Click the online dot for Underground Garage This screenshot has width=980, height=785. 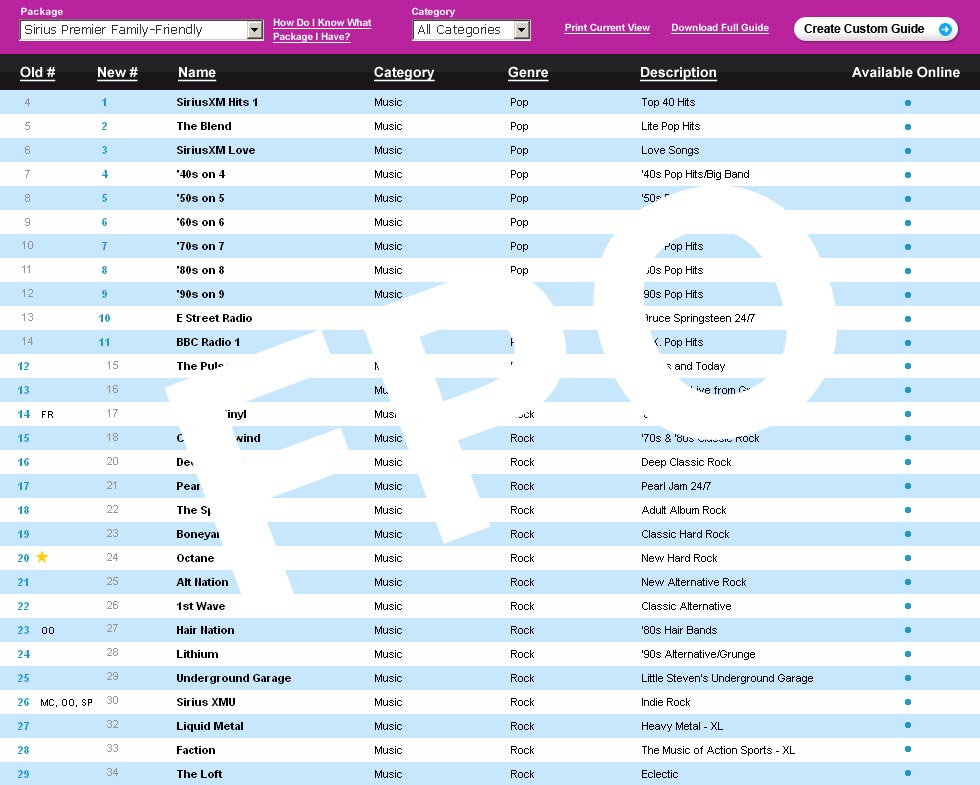(908, 678)
